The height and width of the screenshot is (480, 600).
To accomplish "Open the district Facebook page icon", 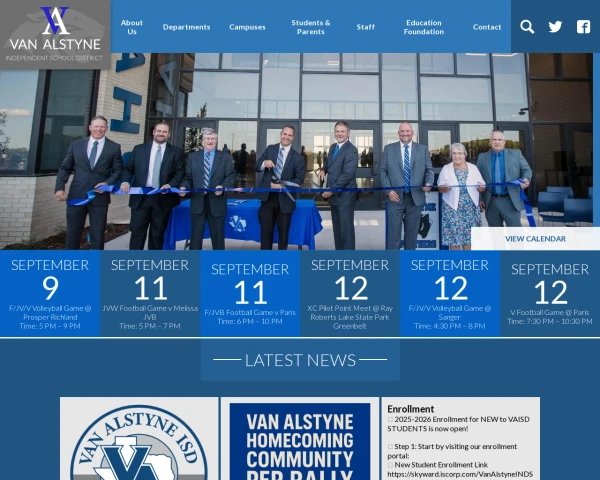I will 583,27.
